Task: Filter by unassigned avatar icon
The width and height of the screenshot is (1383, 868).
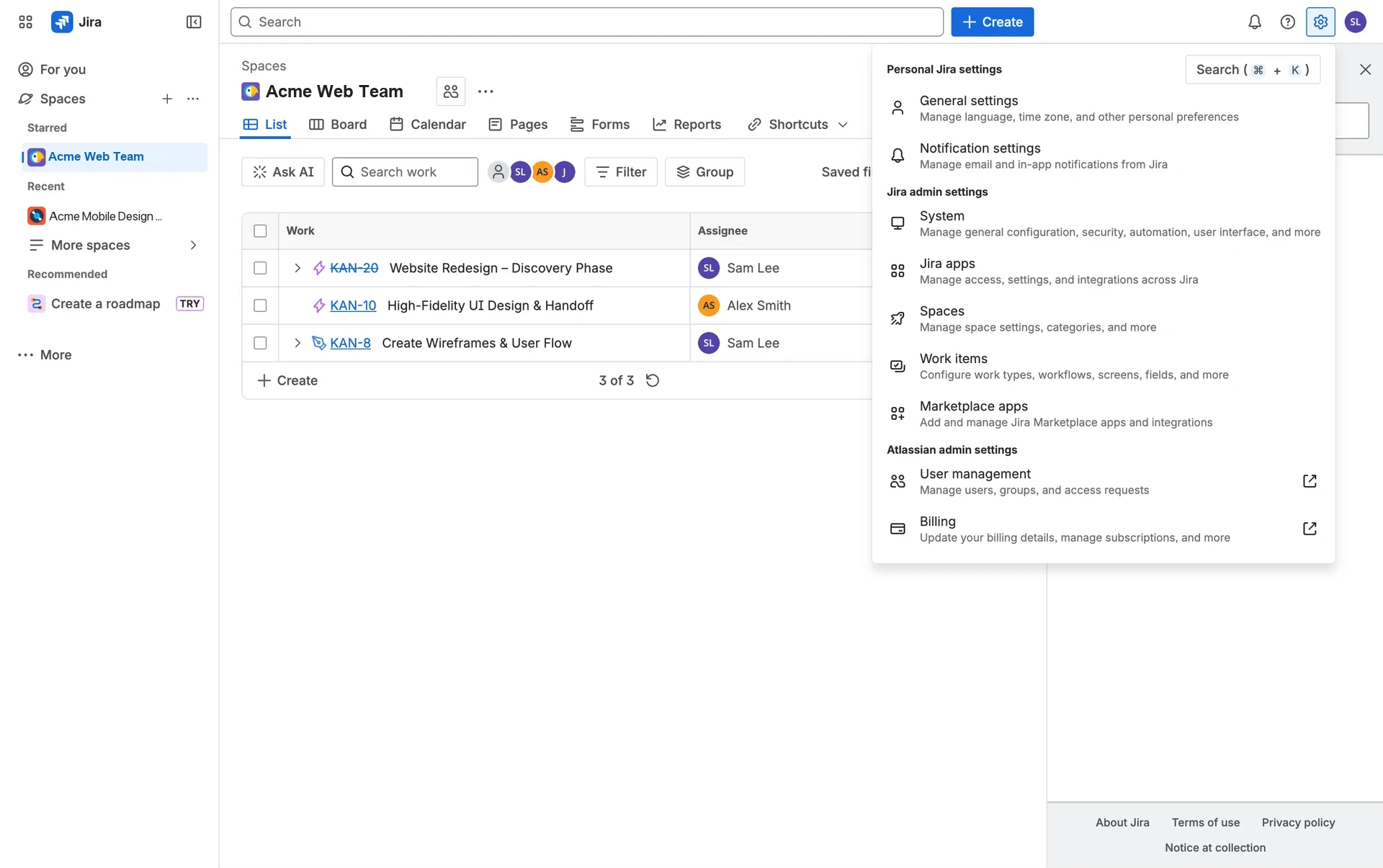Action: 498,172
